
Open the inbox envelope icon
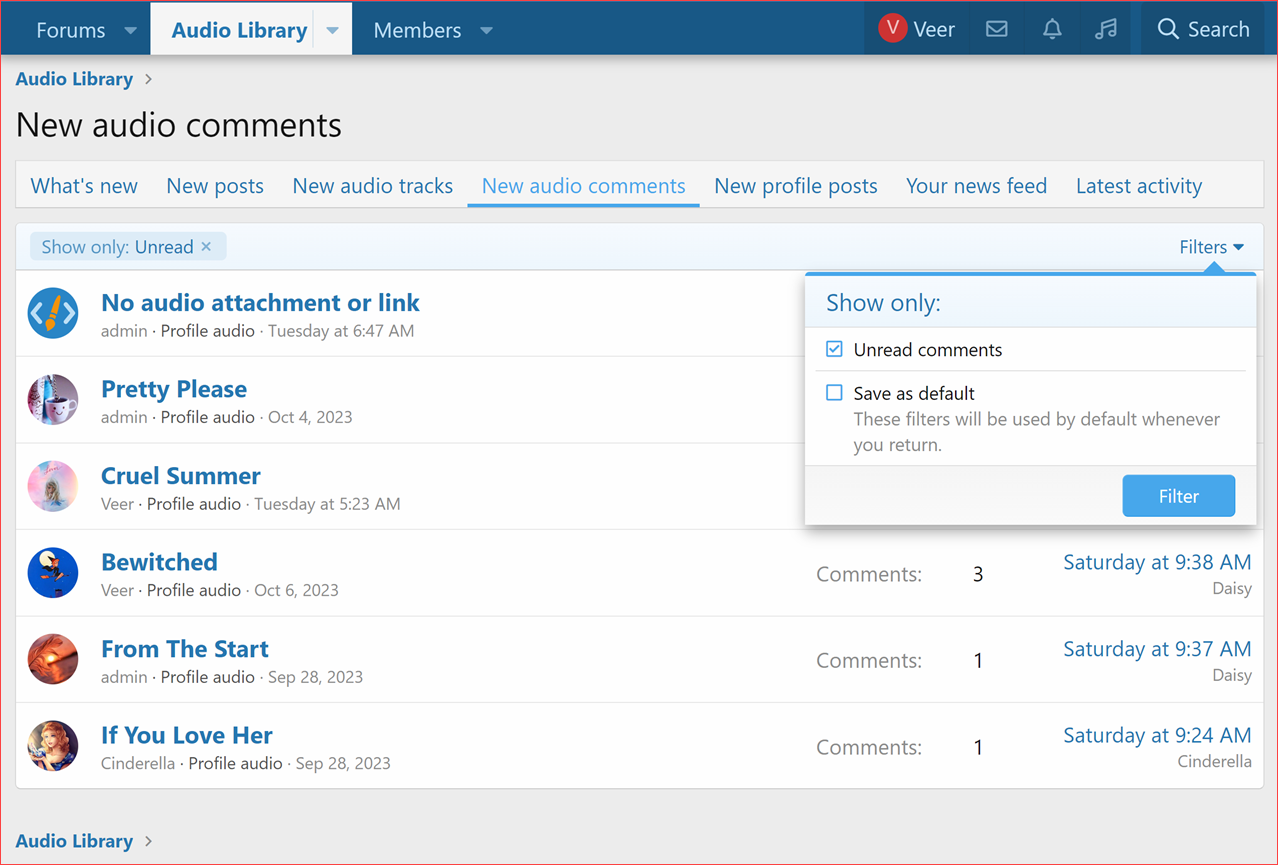(x=996, y=29)
